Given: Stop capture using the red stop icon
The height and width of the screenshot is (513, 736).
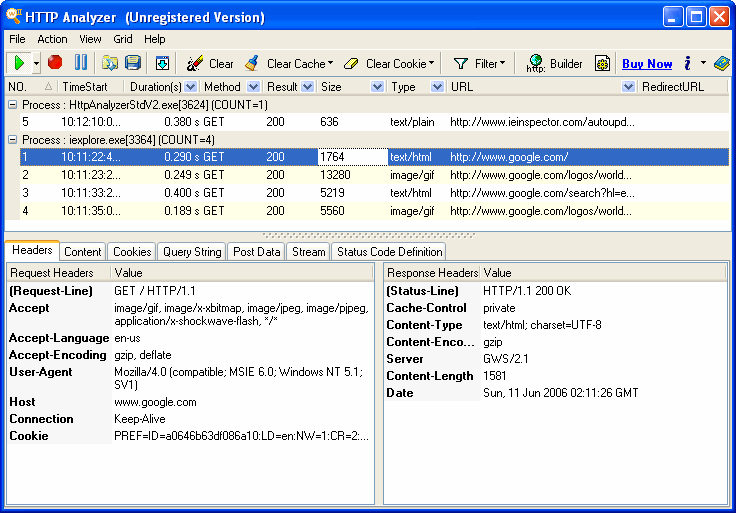Looking at the screenshot, I should (x=55, y=62).
